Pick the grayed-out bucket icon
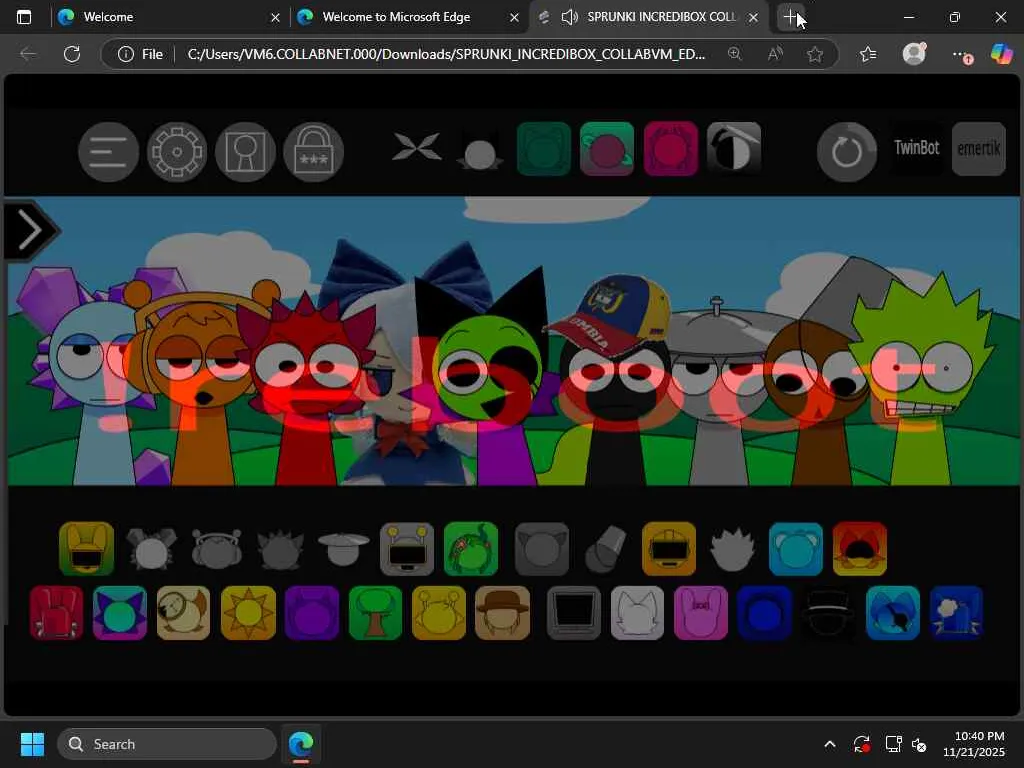The height and width of the screenshot is (768, 1024). point(605,550)
